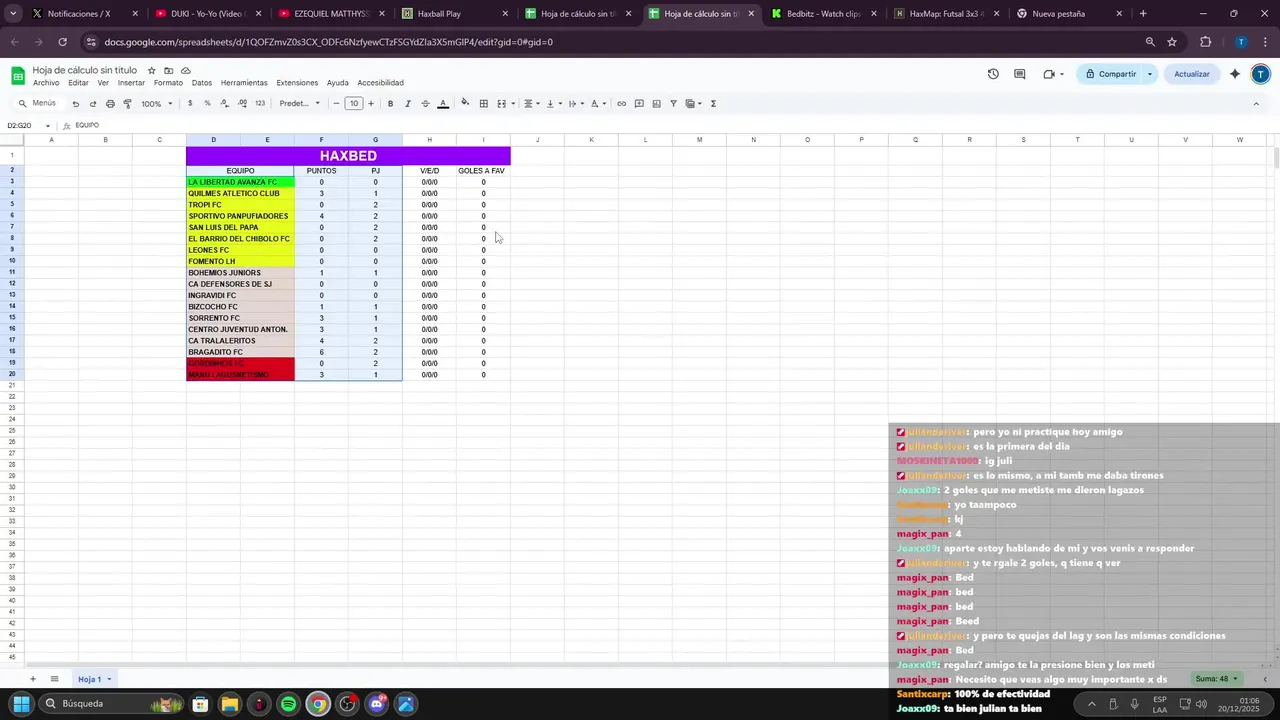
Task: Expand the Compartir dropdown arrow
Action: tap(1150, 74)
